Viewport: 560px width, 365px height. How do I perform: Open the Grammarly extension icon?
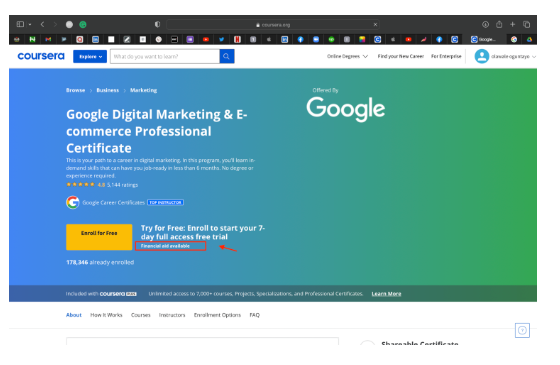click(x=83, y=24)
